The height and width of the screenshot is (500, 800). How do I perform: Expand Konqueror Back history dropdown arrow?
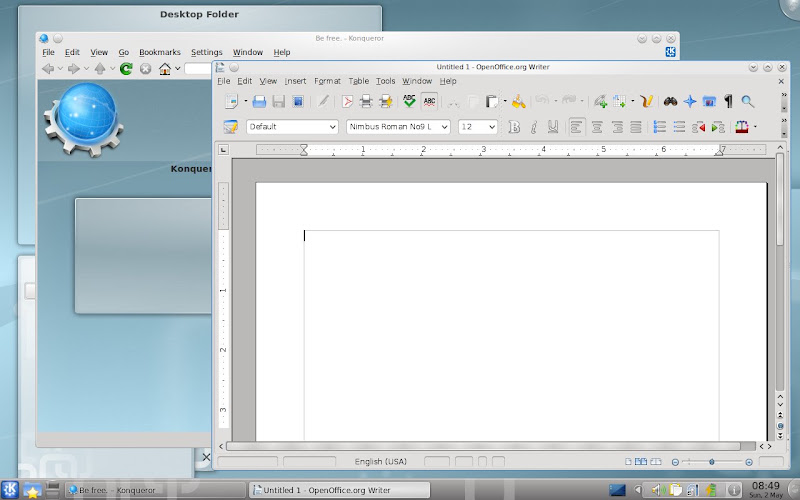60,68
